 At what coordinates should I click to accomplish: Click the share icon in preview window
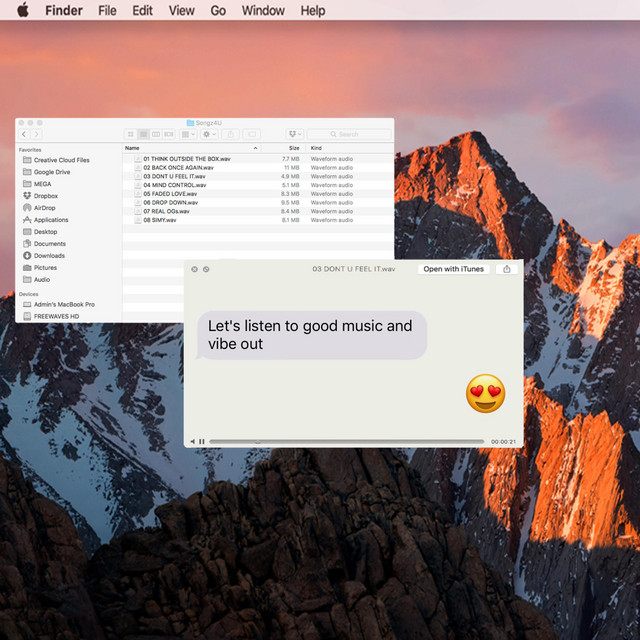(507, 269)
